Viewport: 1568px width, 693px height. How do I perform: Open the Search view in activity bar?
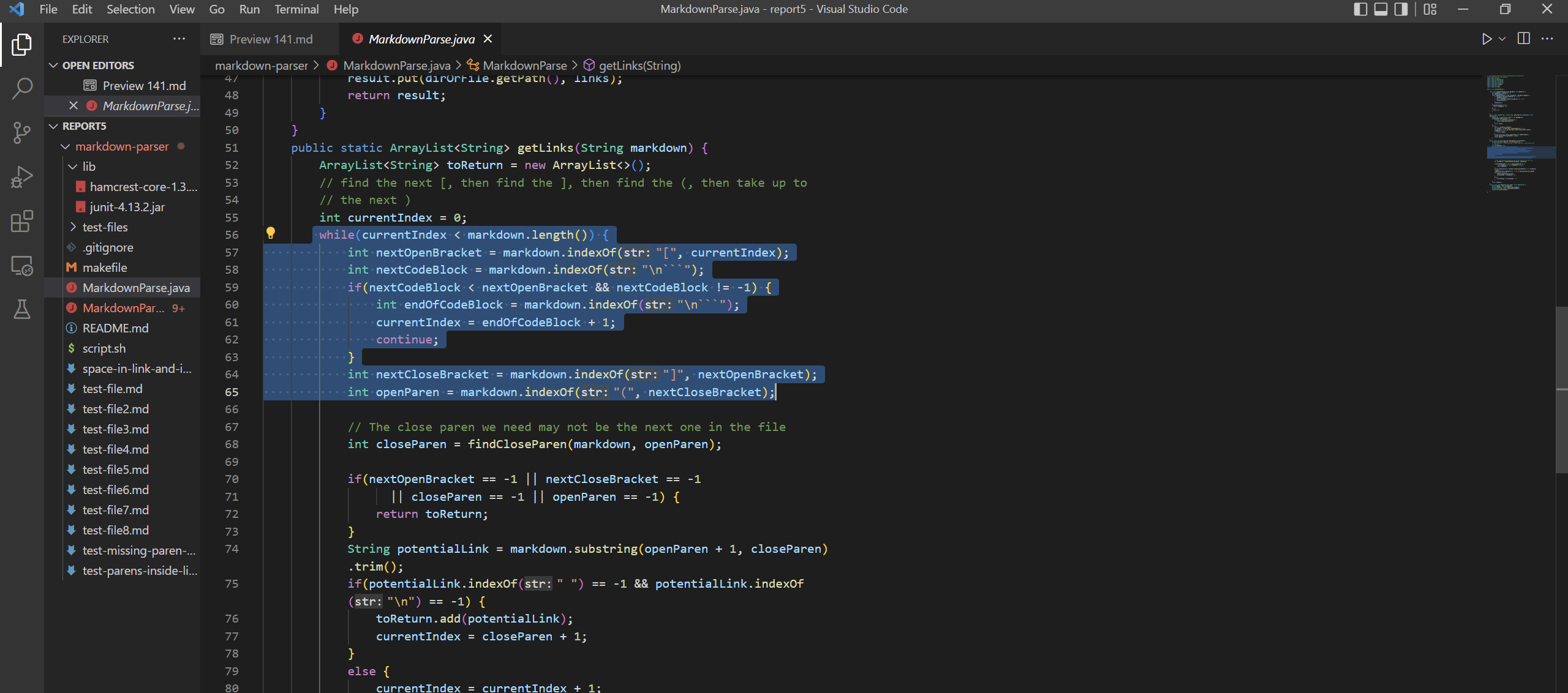point(22,88)
